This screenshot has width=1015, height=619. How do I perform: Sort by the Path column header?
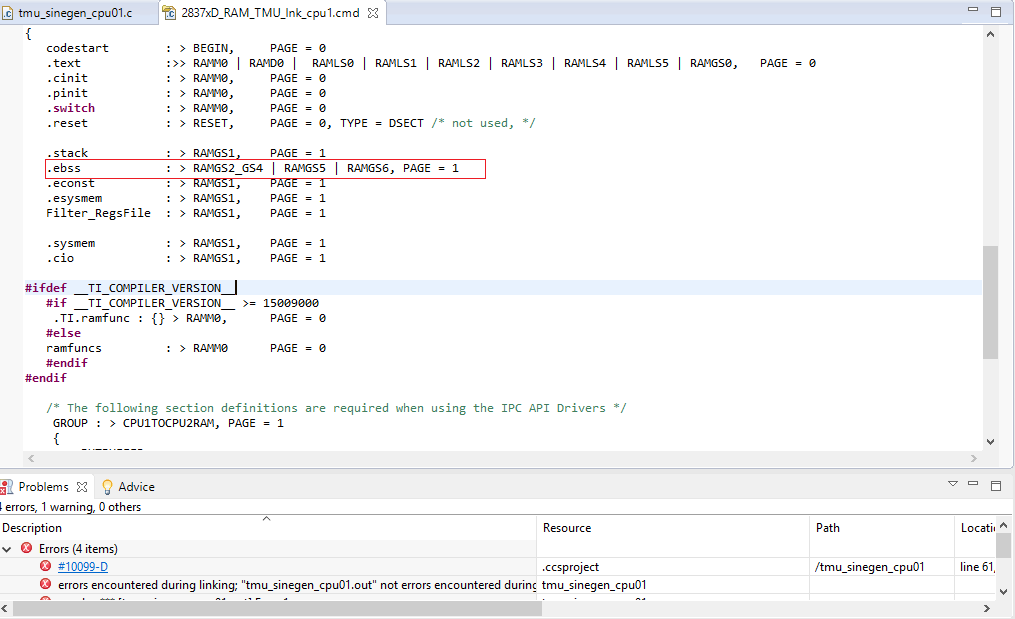coord(882,528)
